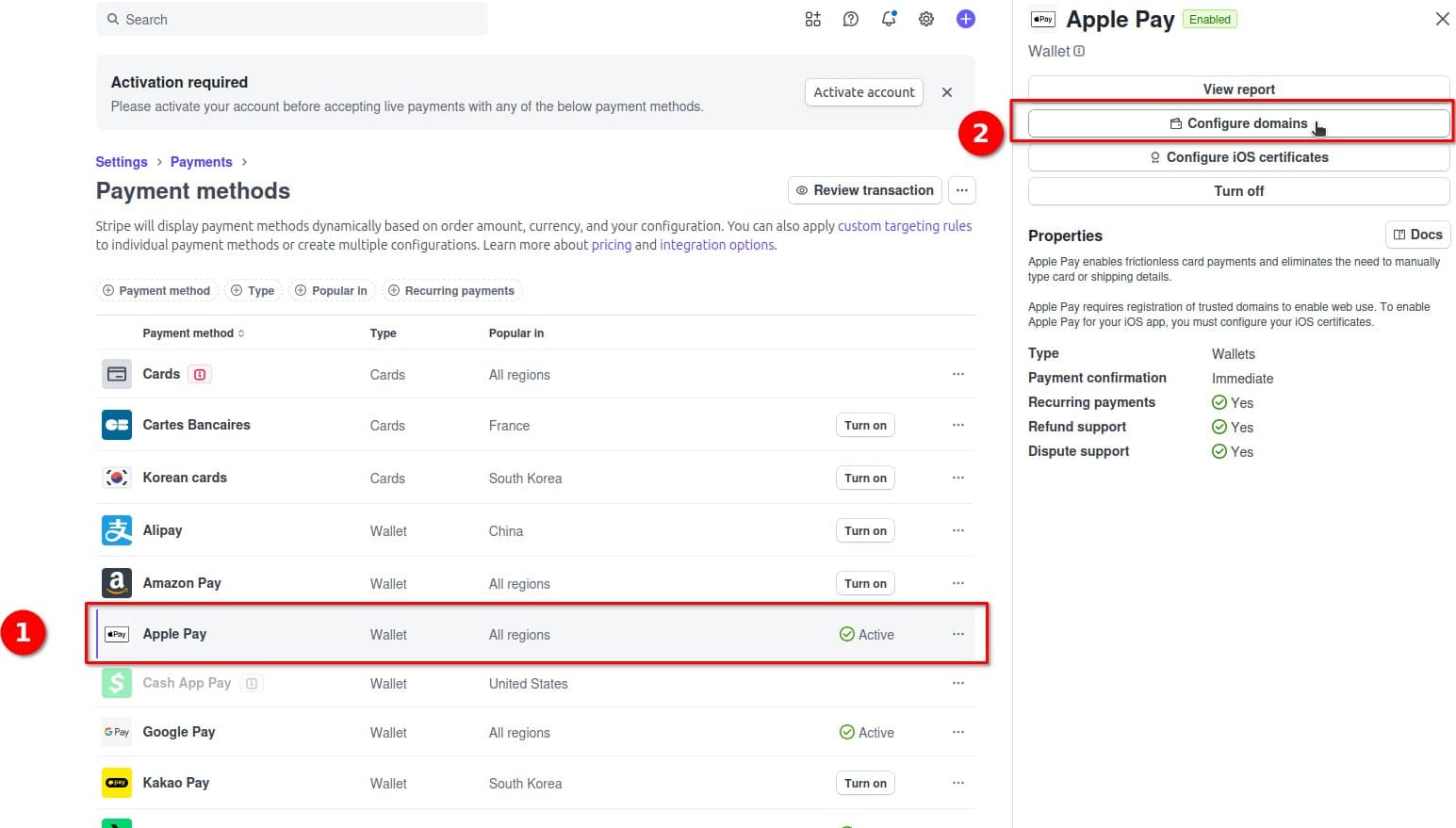This screenshot has height=828, width=1456.
Task: Click the Type column header
Action: [x=383, y=333]
